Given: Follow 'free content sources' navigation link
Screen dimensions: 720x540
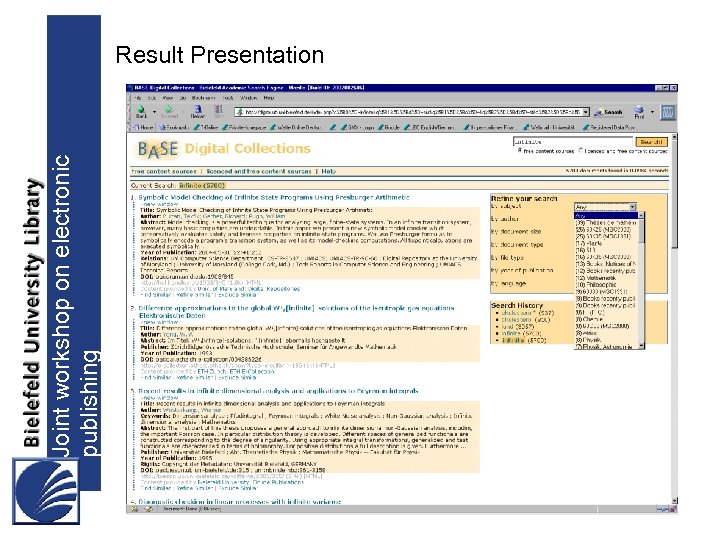Looking at the screenshot, I should click(x=164, y=171).
